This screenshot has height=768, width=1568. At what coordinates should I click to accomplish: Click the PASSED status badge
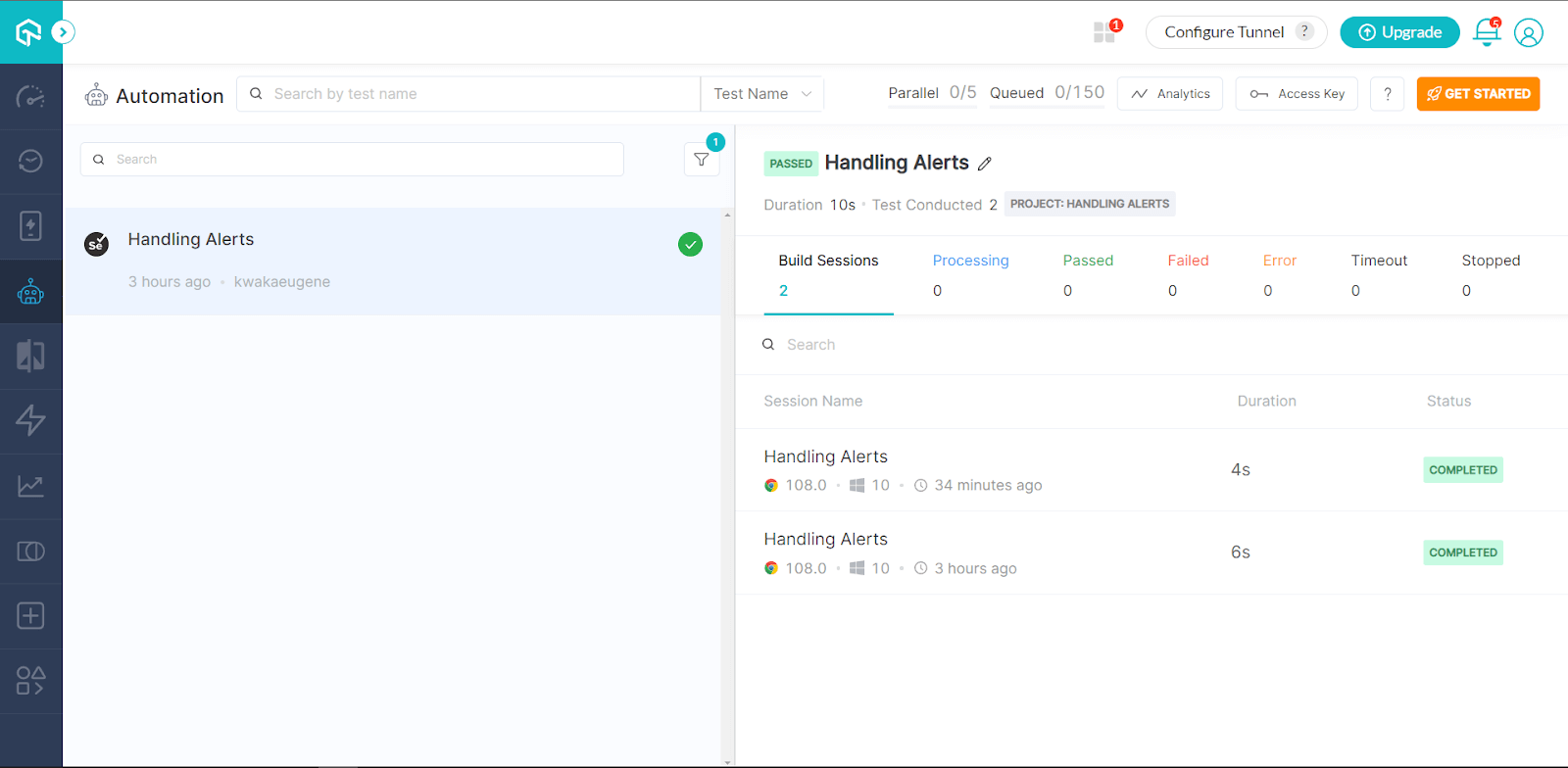click(791, 164)
